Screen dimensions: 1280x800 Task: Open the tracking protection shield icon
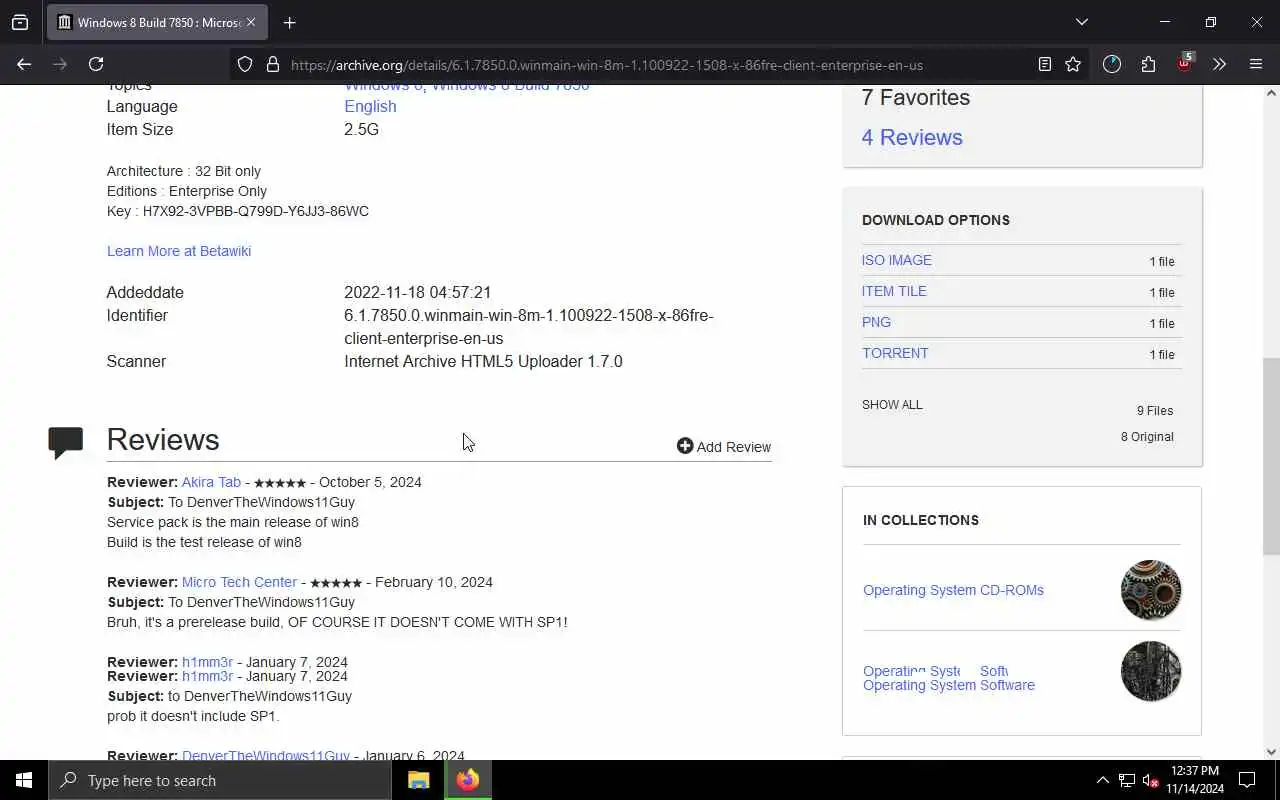pyautogui.click(x=245, y=64)
